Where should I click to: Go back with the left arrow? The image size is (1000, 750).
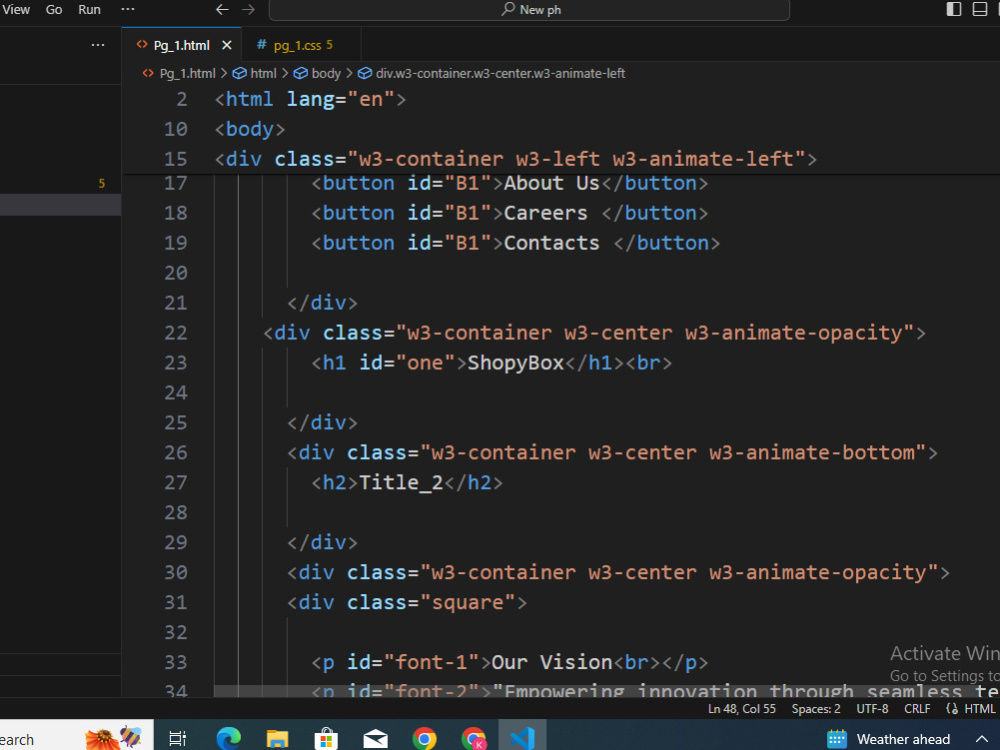pyautogui.click(x=222, y=10)
